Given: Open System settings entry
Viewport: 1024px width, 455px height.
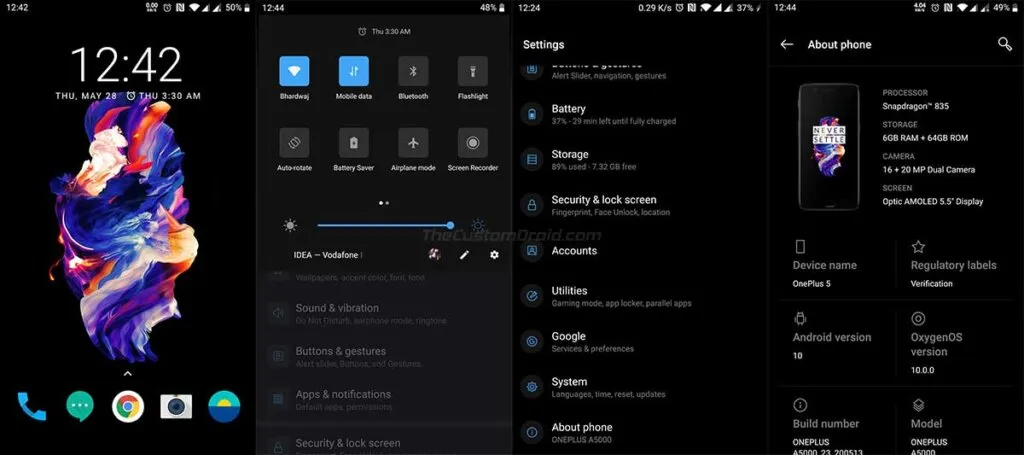Looking at the screenshot, I should (640, 387).
